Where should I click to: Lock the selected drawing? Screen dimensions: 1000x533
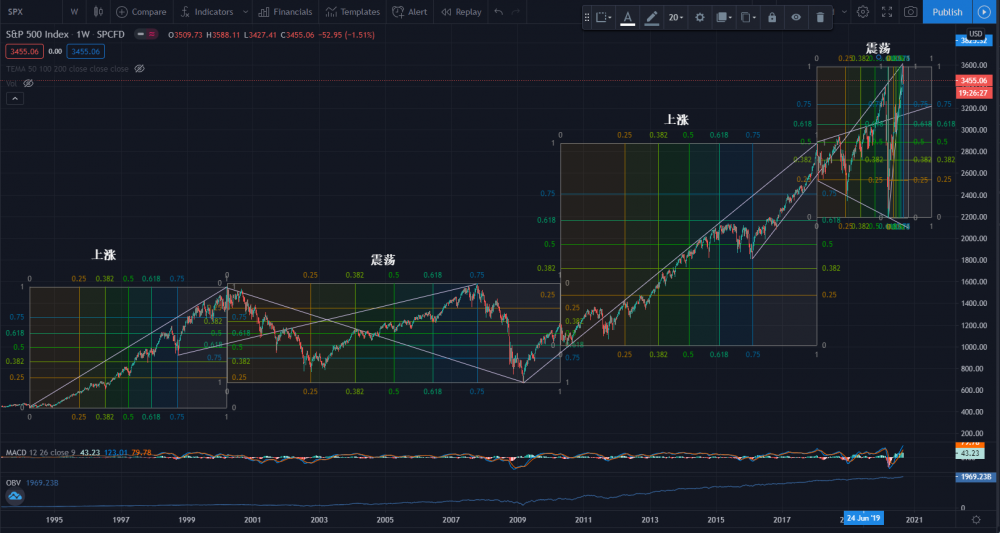point(771,17)
